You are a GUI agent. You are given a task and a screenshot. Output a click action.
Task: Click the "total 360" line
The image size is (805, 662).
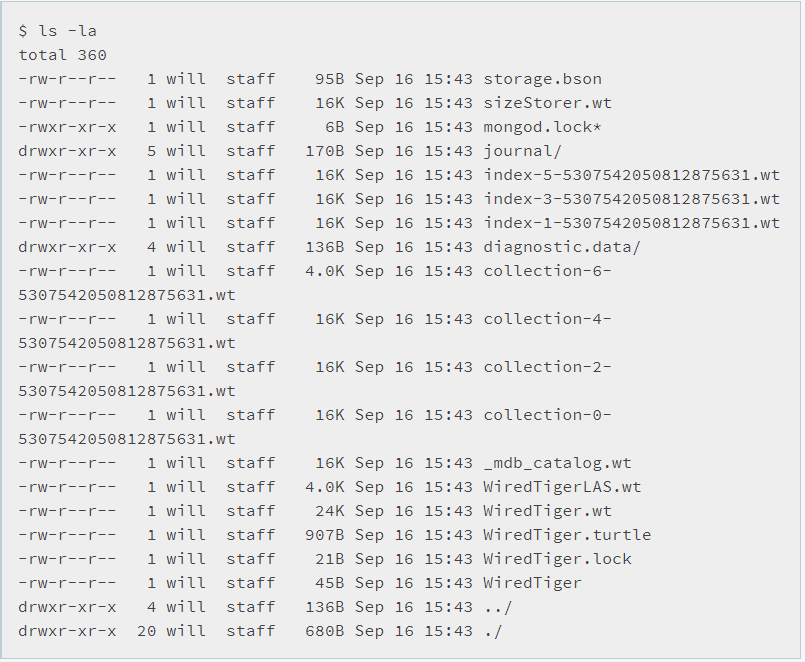[x=62, y=55]
